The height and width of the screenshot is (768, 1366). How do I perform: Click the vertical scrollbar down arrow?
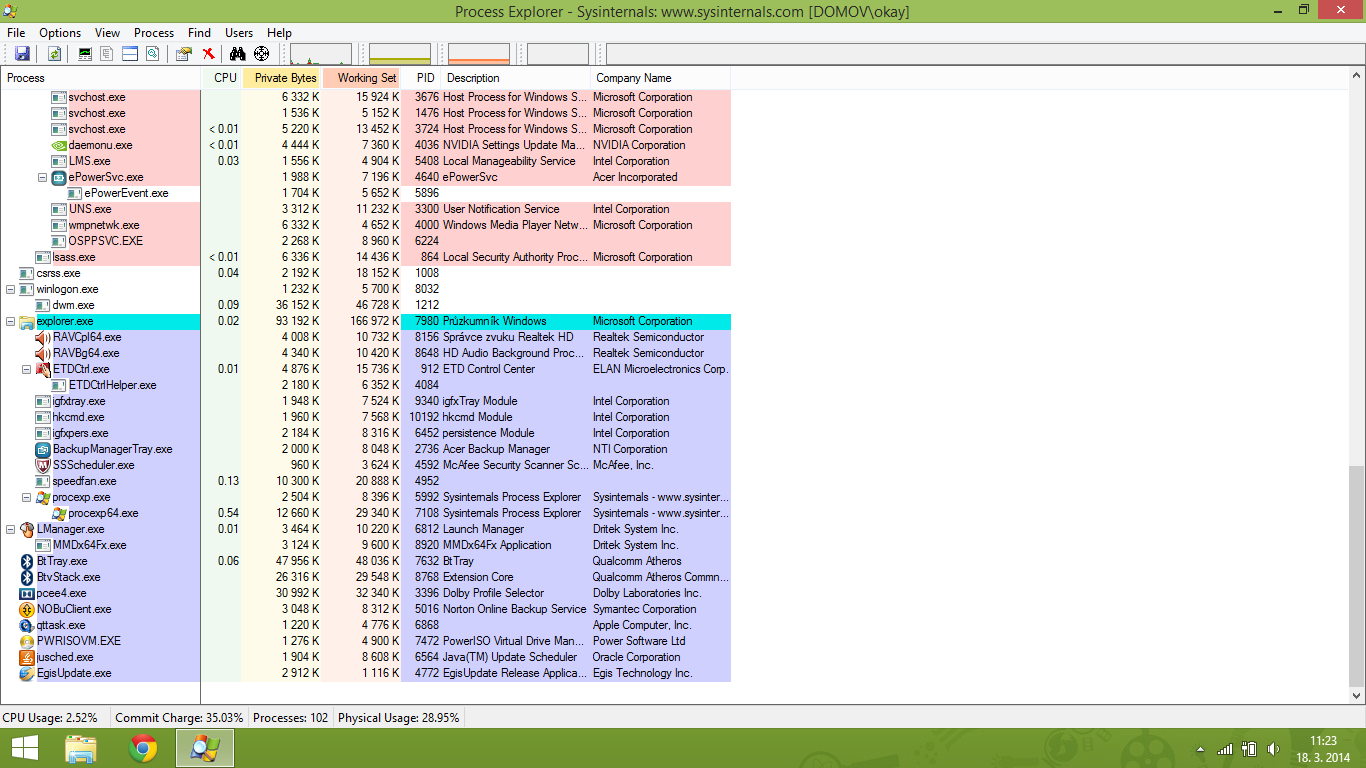(1356, 695)
